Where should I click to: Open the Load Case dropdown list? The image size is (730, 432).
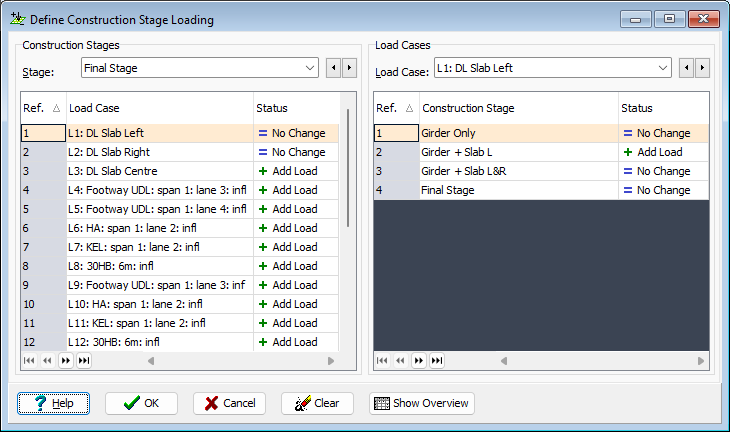pos(553,68)
